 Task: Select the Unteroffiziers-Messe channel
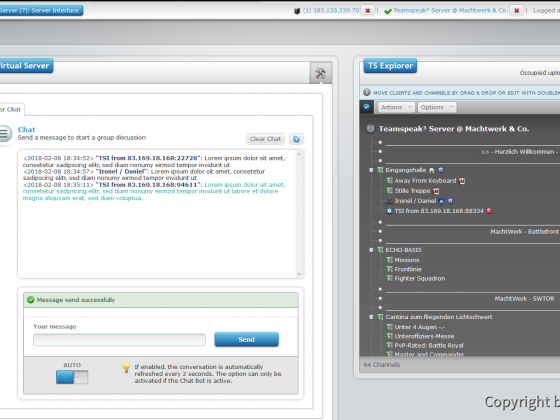coord(424,336)
